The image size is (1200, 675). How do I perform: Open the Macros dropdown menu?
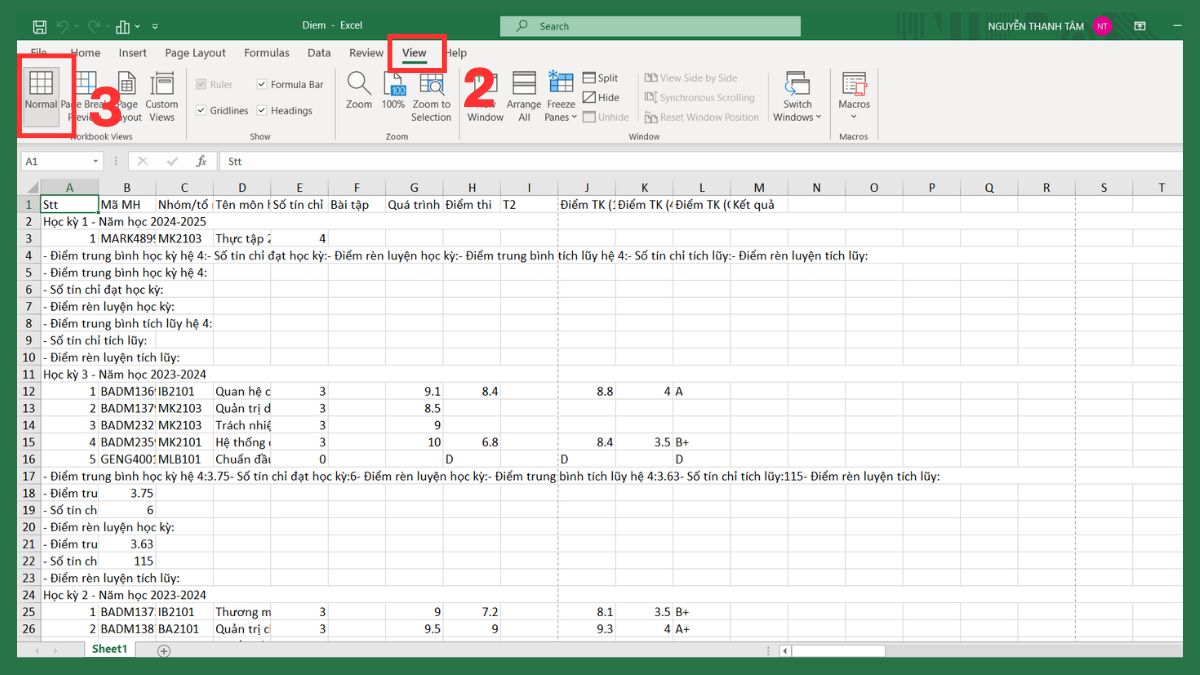[854, 95]
